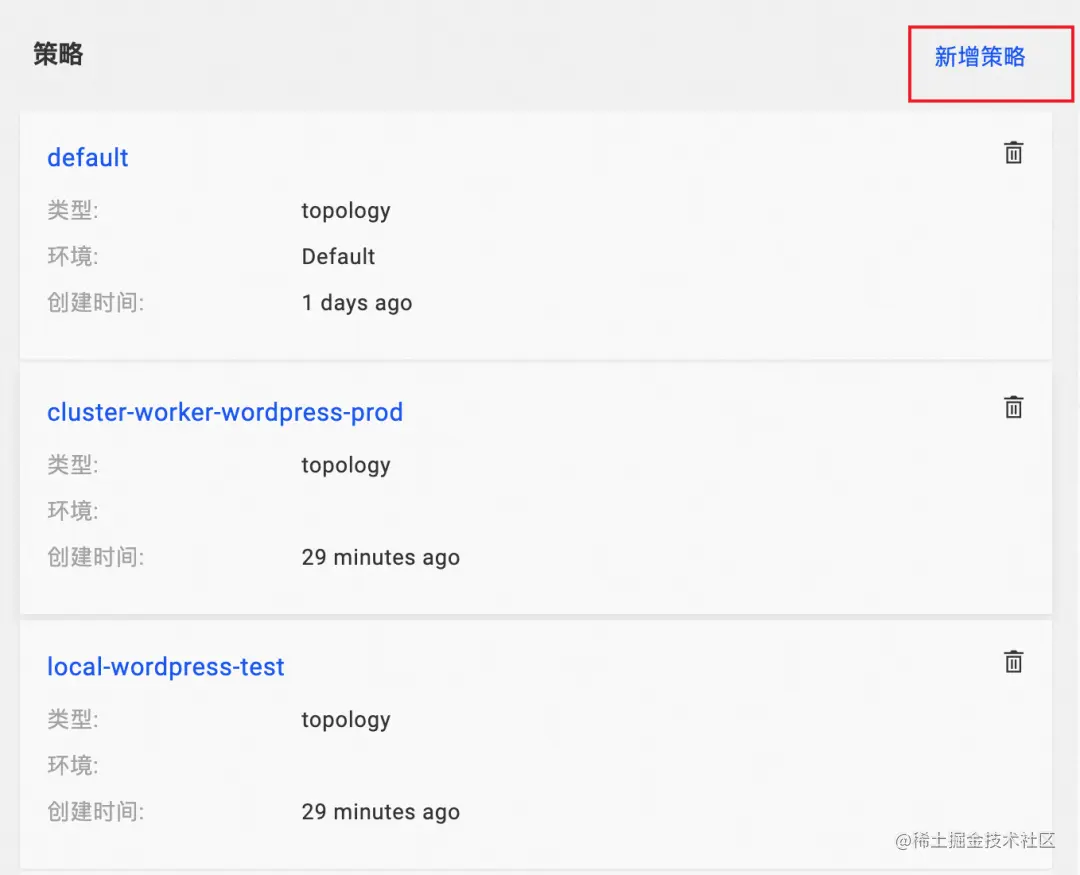Screen dimensions: 1080x875
Task: Delete cluster-worker-wordpress-prod policy via trash icon
Action: (x=1013, y=407)
